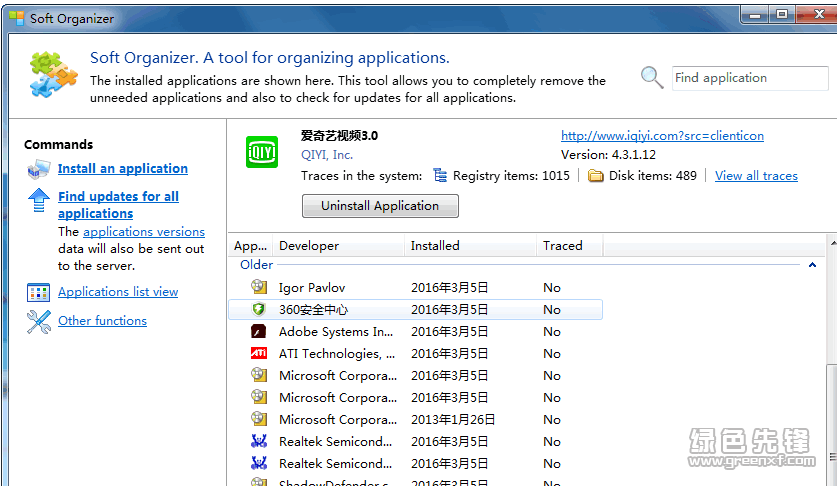Open the iqiyi.com website link
This screenshot has height=486, width=837.
[x=662, y=136]
